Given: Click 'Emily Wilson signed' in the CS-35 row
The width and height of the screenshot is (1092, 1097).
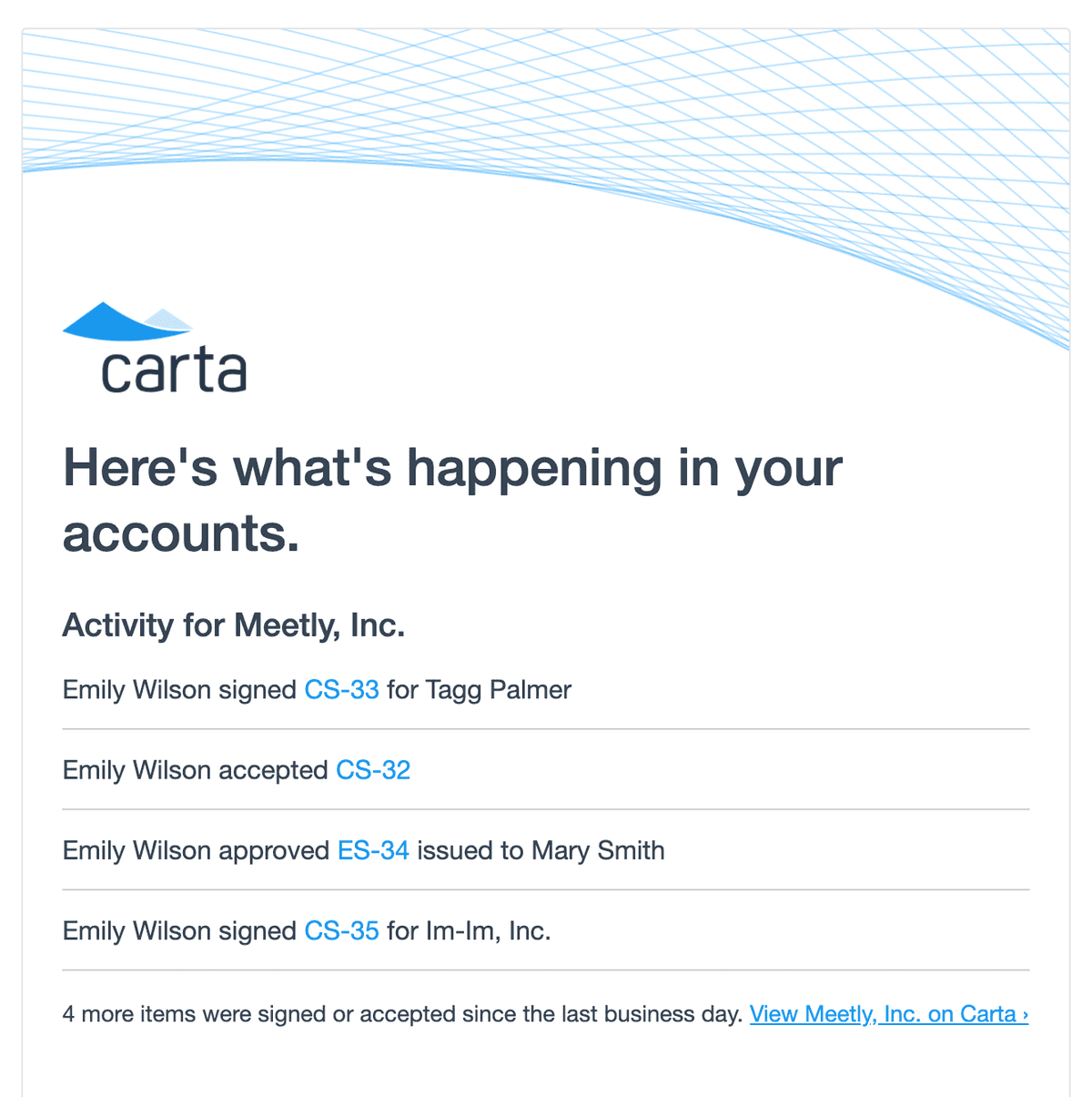Looking at the screenshot, I should 179,931.
